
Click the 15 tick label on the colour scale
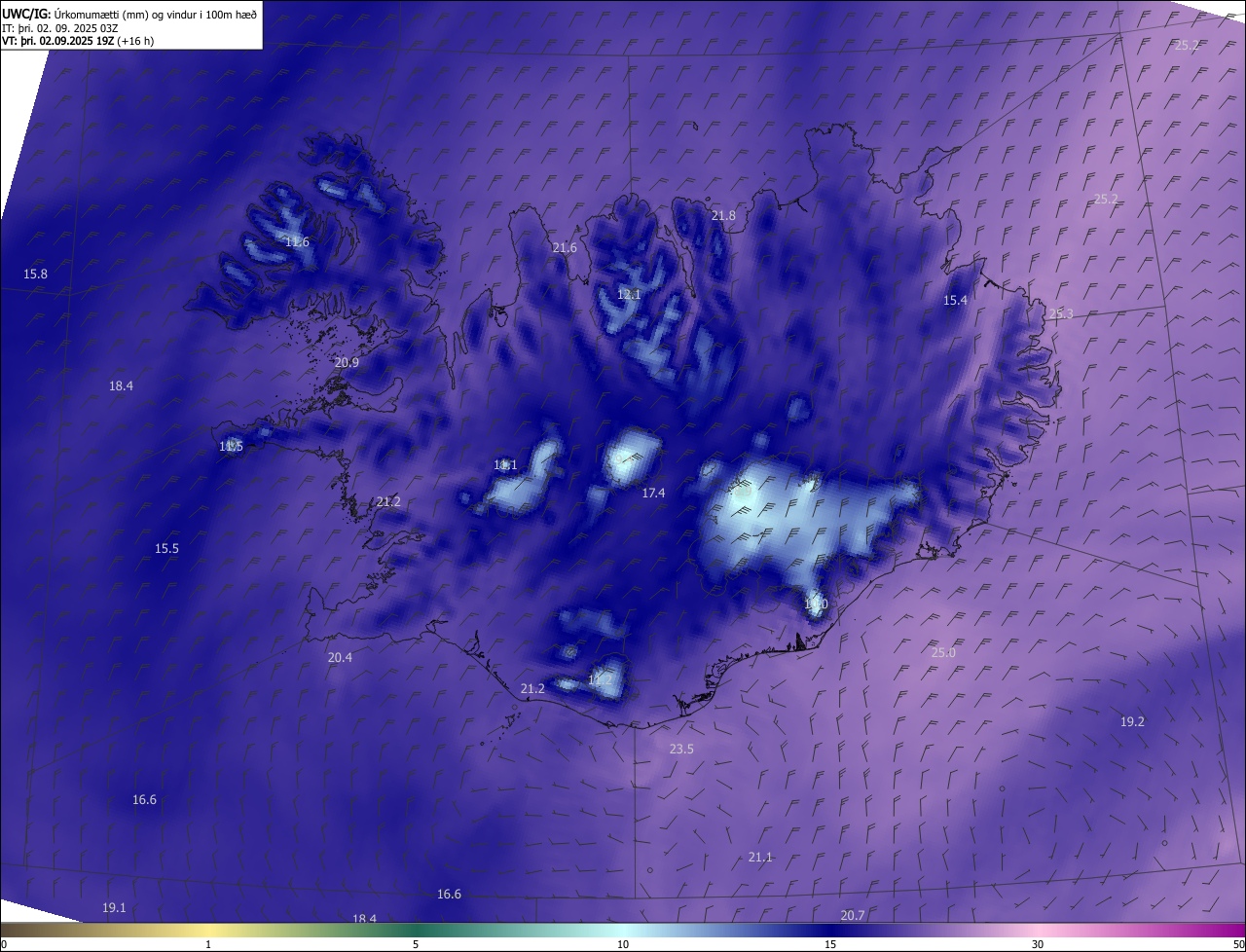click(830, 944)
